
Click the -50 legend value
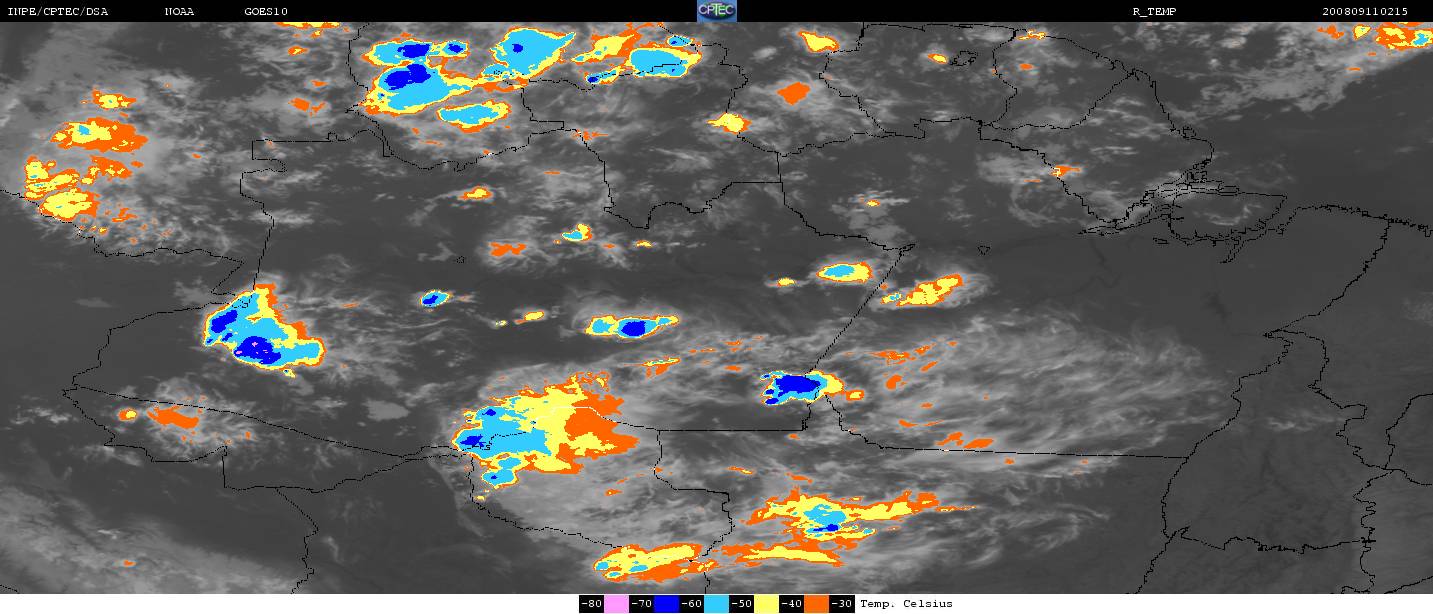point(741,604)
